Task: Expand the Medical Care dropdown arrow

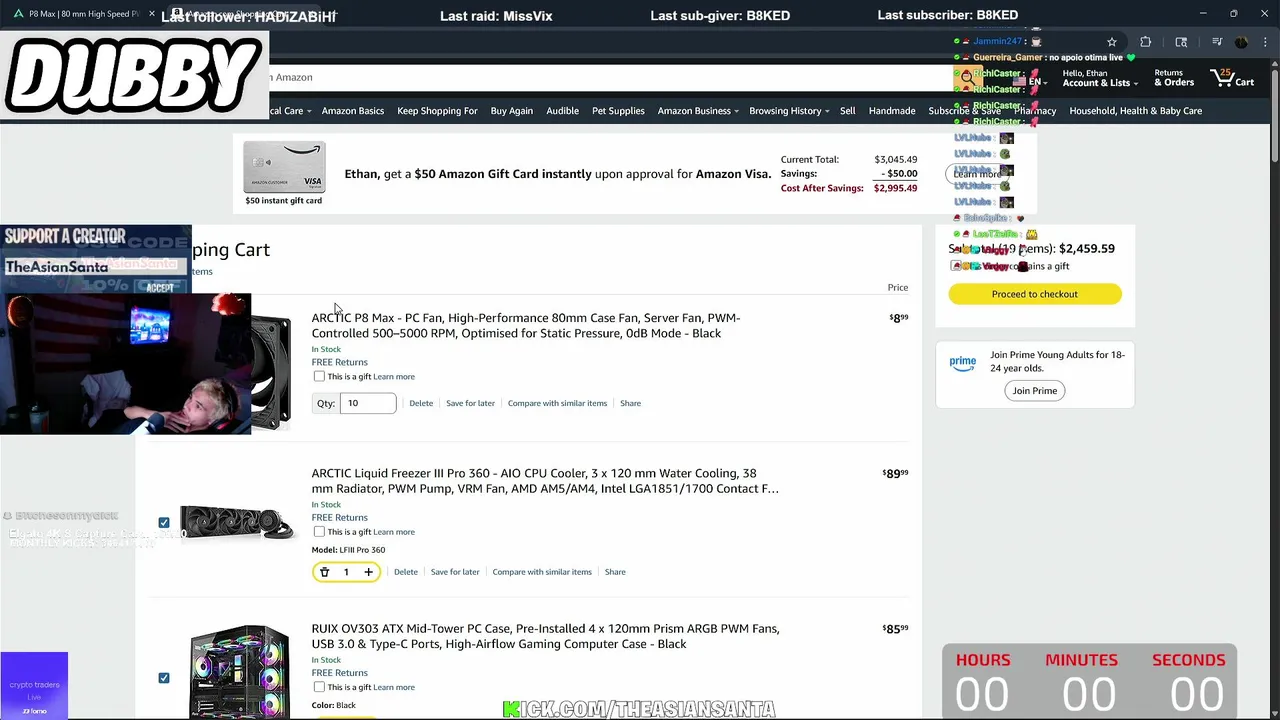Action: [x=309, y=111]
